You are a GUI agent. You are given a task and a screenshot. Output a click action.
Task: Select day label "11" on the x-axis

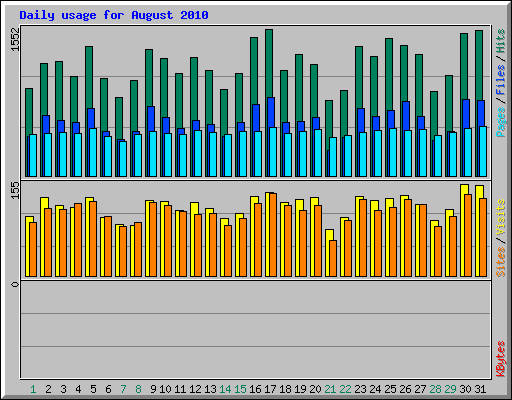180,389
